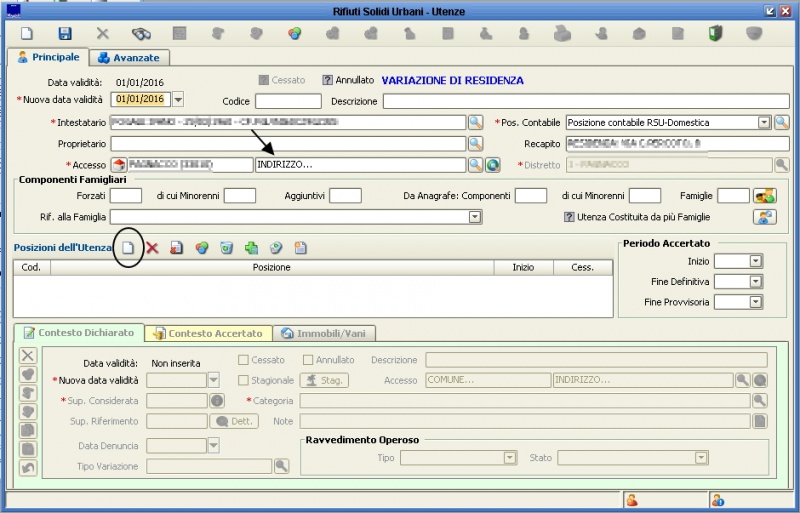The width and height of the screenshot is (800, 513).
Task: Enable the Stagionale checkbox
Action: click(x=243, y=380)
